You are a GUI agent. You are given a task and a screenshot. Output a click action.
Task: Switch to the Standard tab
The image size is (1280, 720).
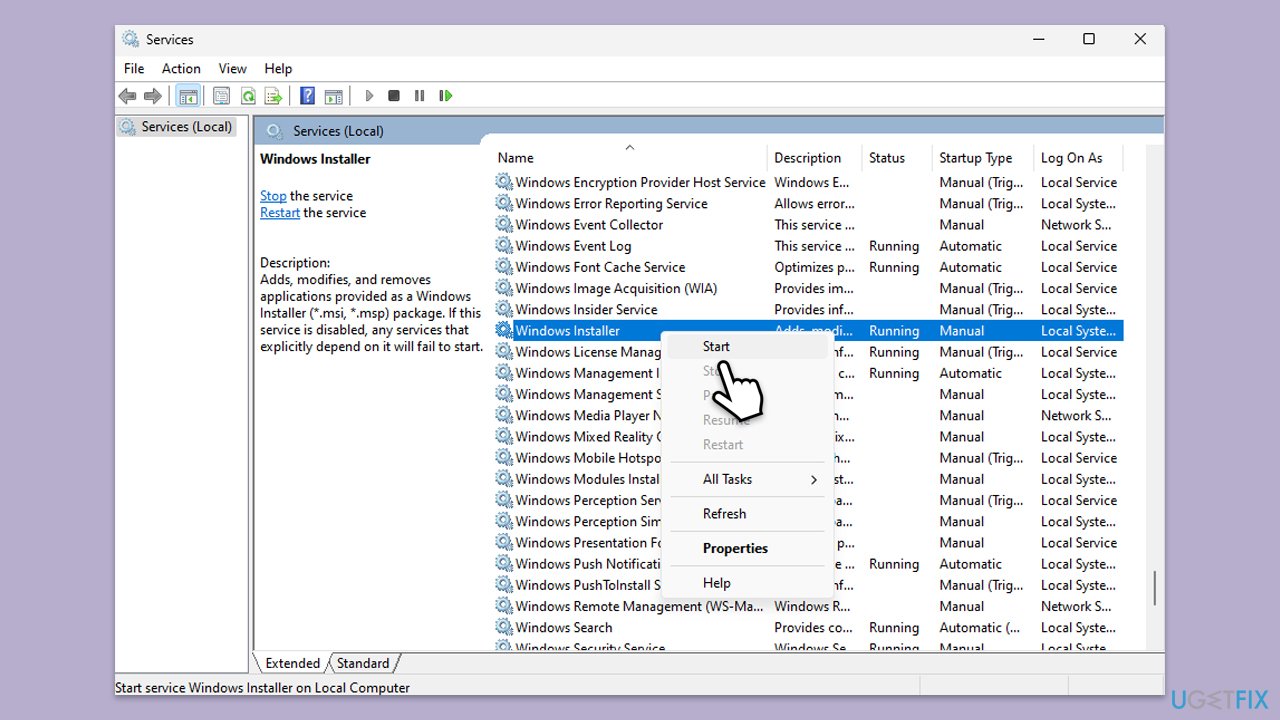(x=363, y=663)
